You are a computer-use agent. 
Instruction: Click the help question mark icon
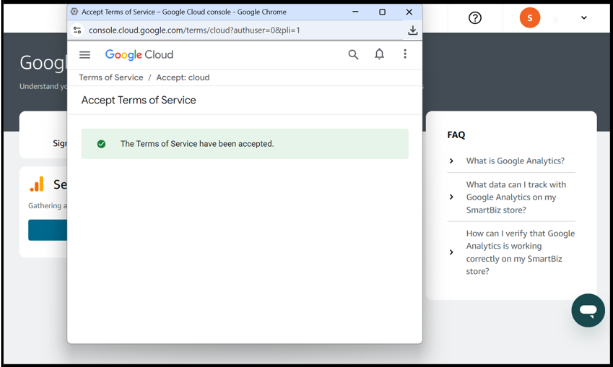[475, 18]
